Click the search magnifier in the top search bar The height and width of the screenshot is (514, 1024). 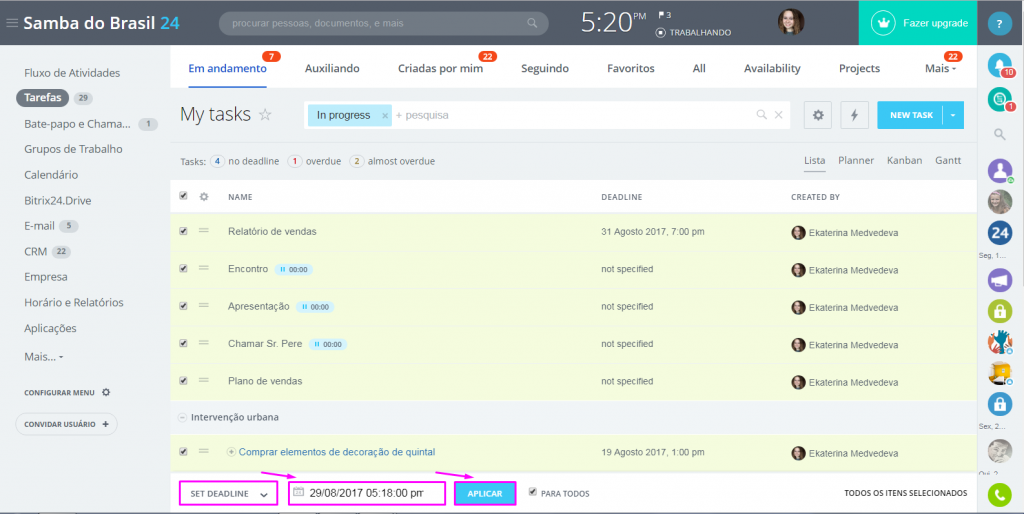pos(532,23)
